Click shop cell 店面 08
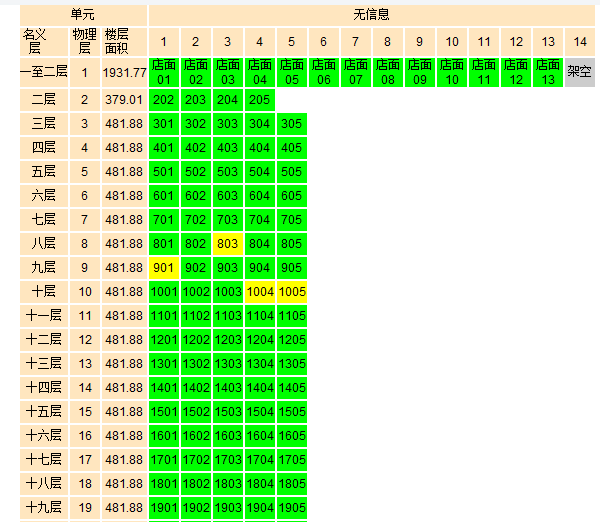This screenshot has height=522, width=600. tap(388, 72)
